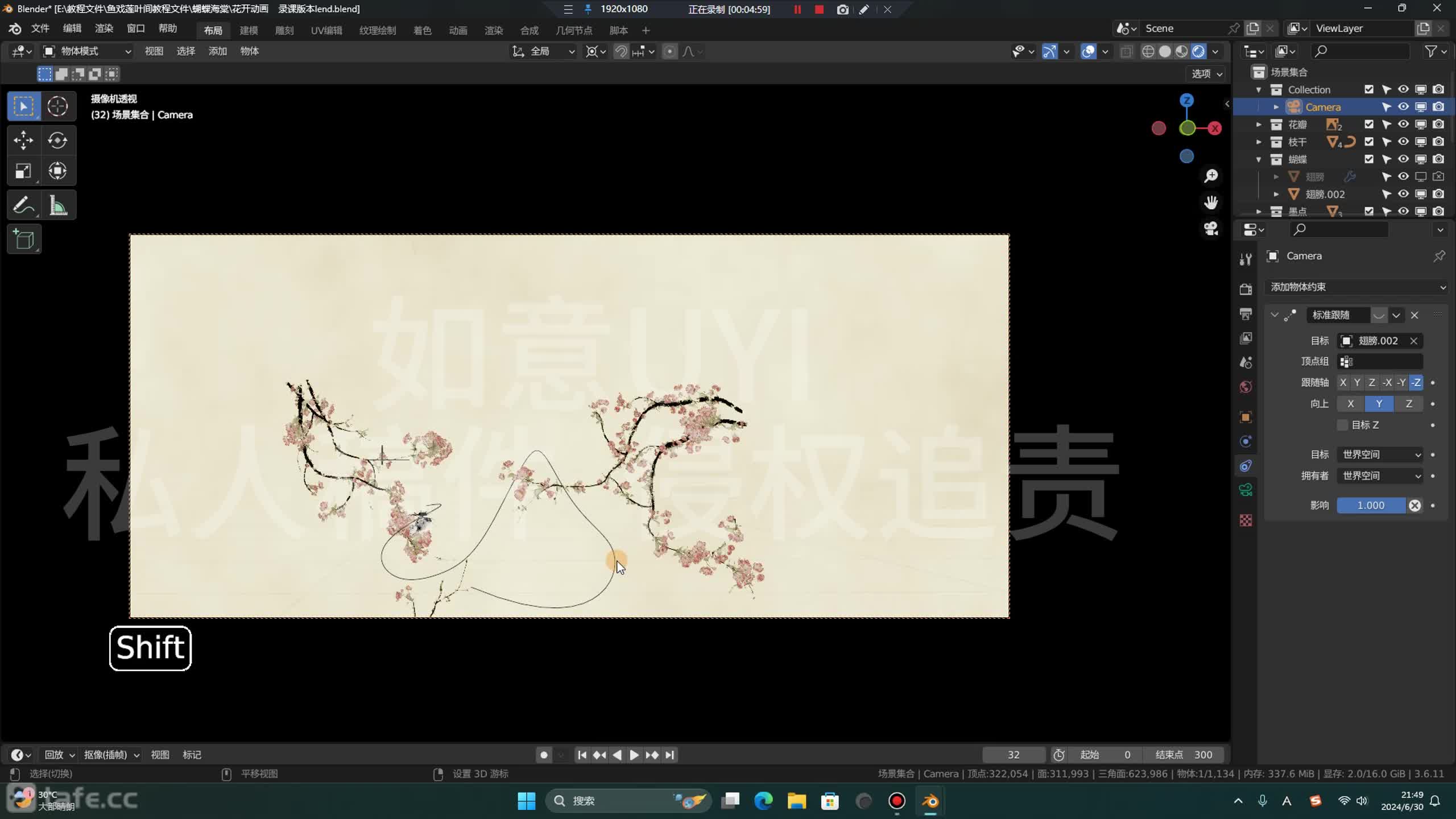Select the Scale tool
Screen dimensions: 1456x819
23,171
